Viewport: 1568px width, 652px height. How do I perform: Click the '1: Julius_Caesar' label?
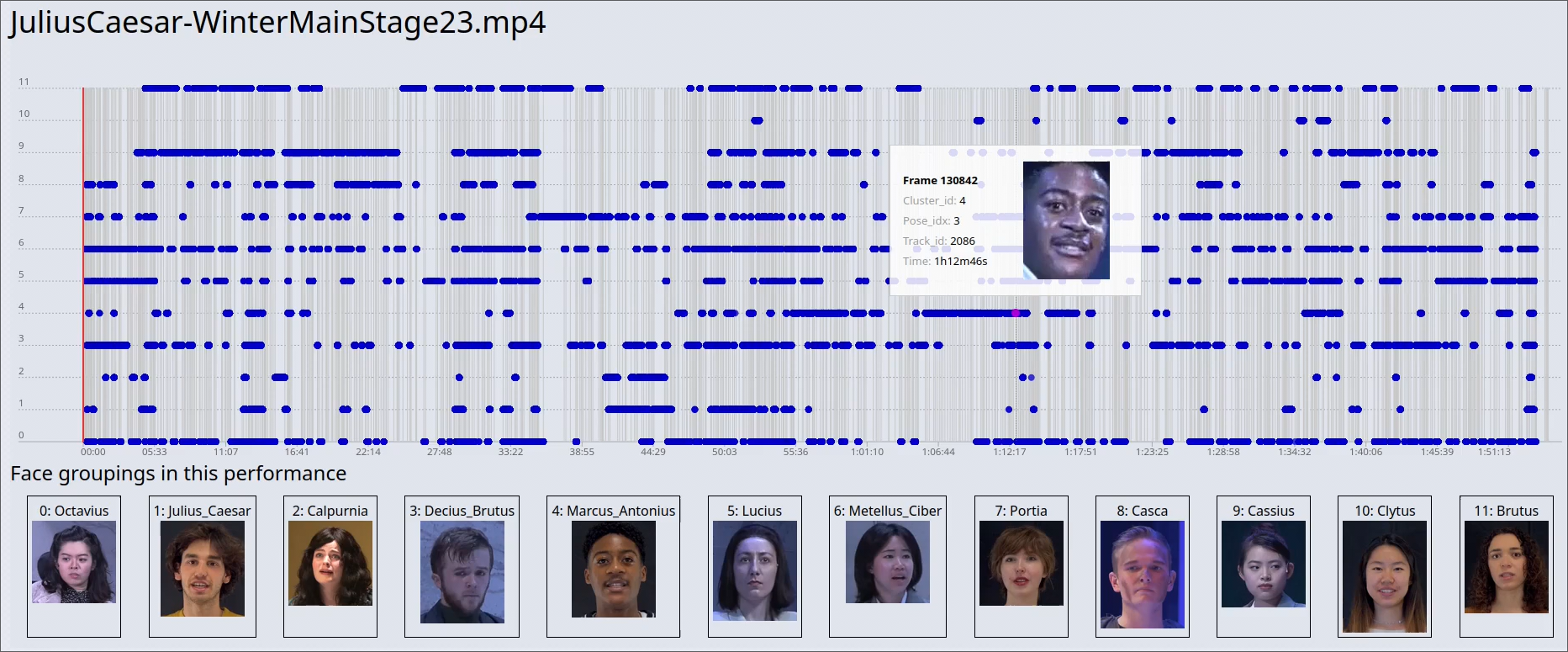203,511
